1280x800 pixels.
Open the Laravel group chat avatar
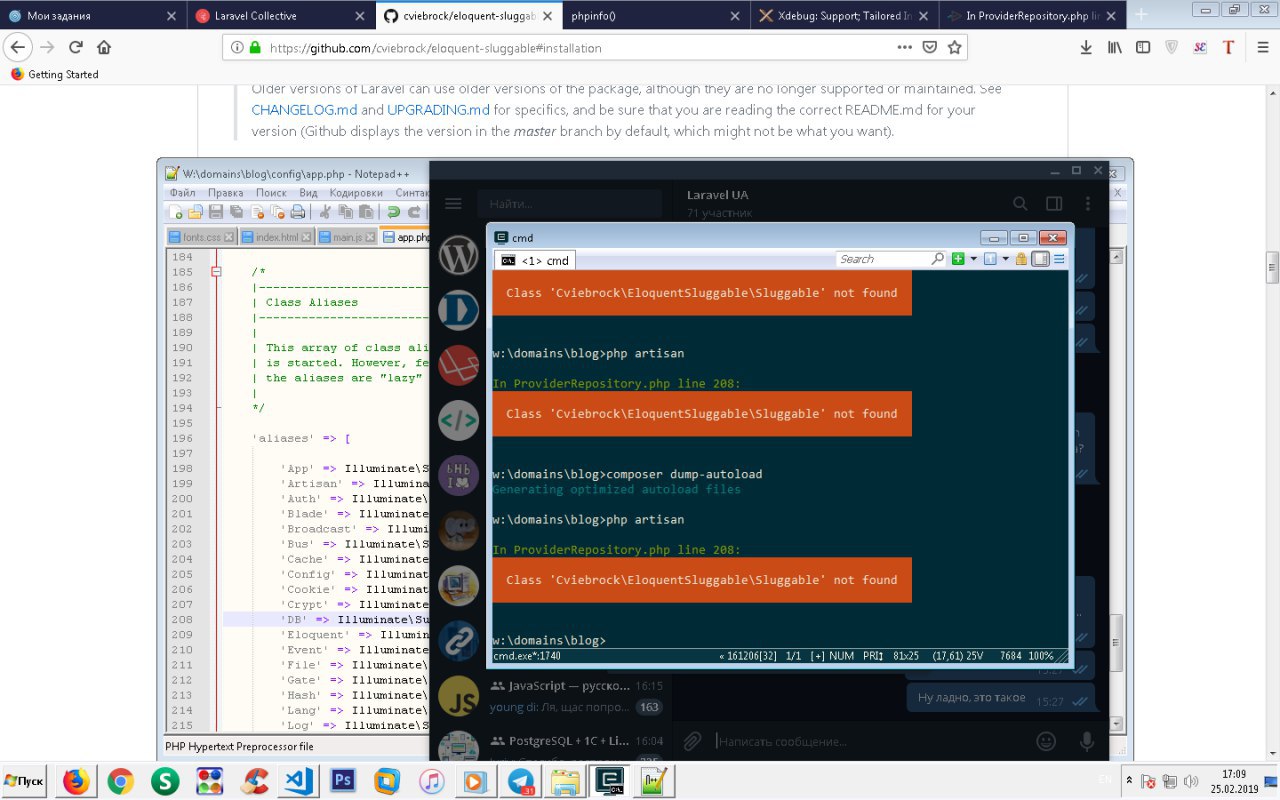459,365
